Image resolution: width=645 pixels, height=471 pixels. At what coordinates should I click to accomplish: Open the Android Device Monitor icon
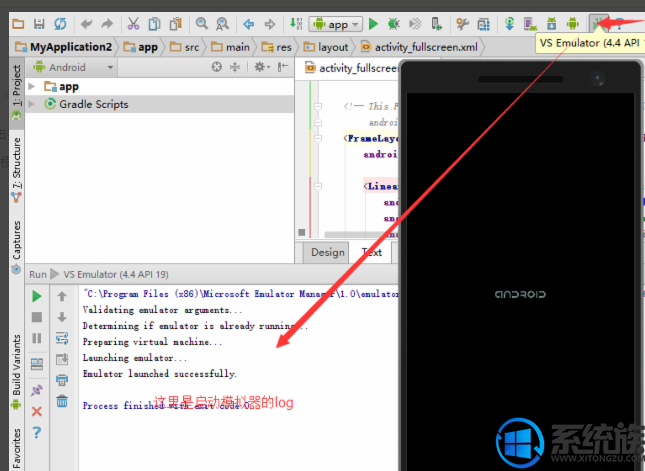(x=573, y=23)
